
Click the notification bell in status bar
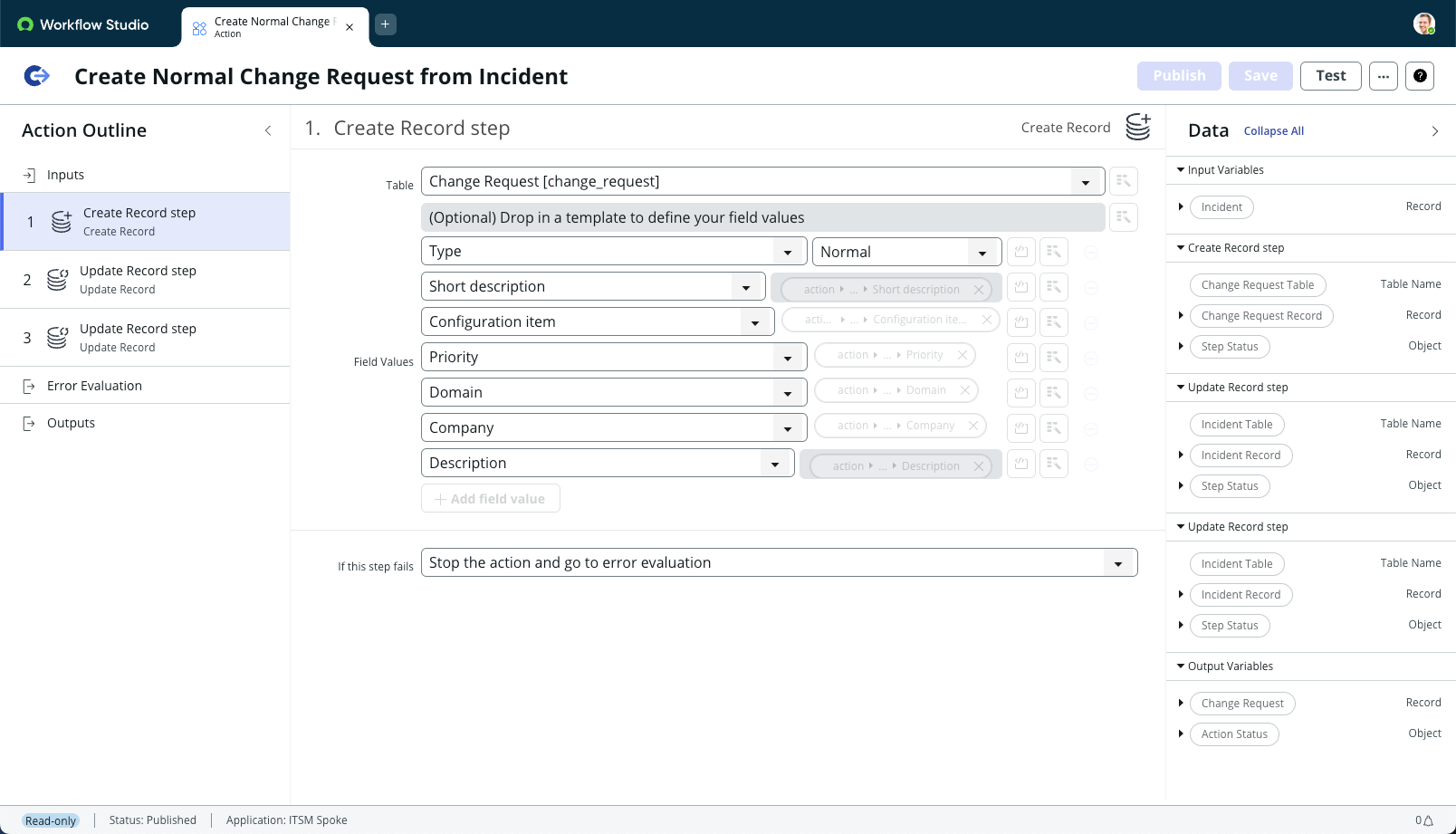pyautogui.click(x=1428, y=820)
